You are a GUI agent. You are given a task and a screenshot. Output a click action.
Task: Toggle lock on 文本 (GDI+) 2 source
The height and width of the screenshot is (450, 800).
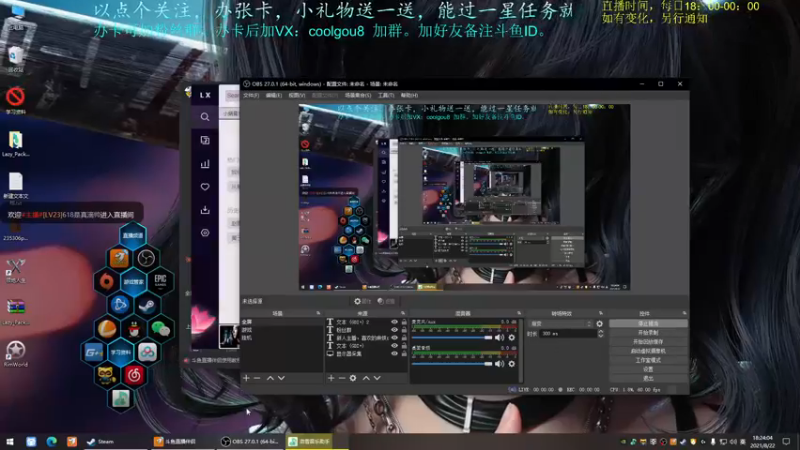pos(404,322)
